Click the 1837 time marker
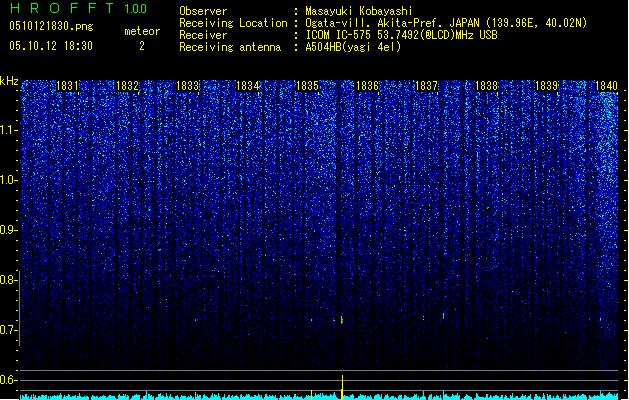 426,85
